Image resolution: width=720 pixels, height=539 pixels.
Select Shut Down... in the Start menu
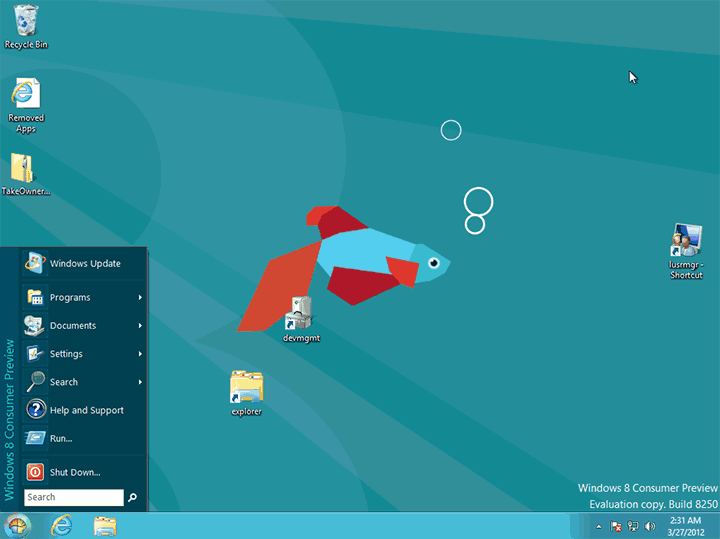[x=84, y=472]
